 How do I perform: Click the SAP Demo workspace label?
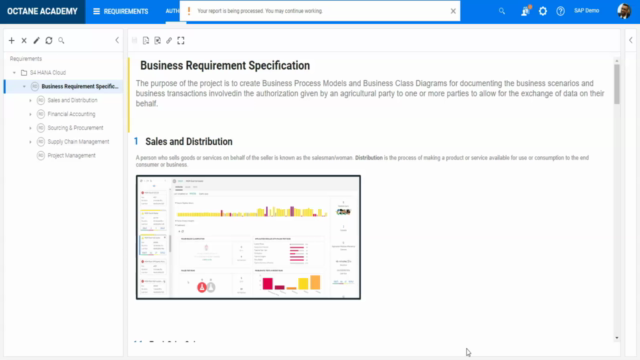pyautogui.click(x=587, y=11)
